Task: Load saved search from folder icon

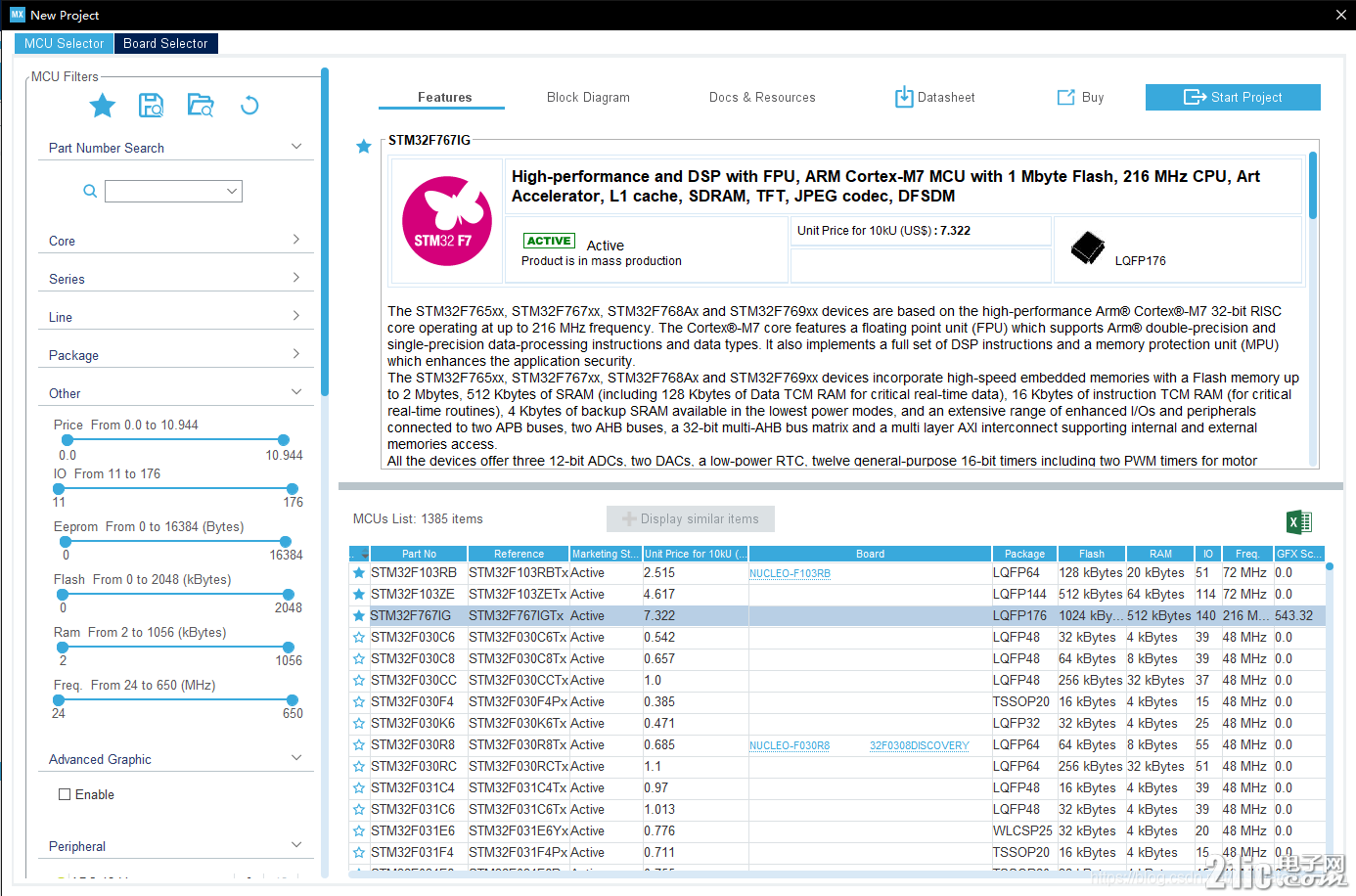Action: [201, 106]
